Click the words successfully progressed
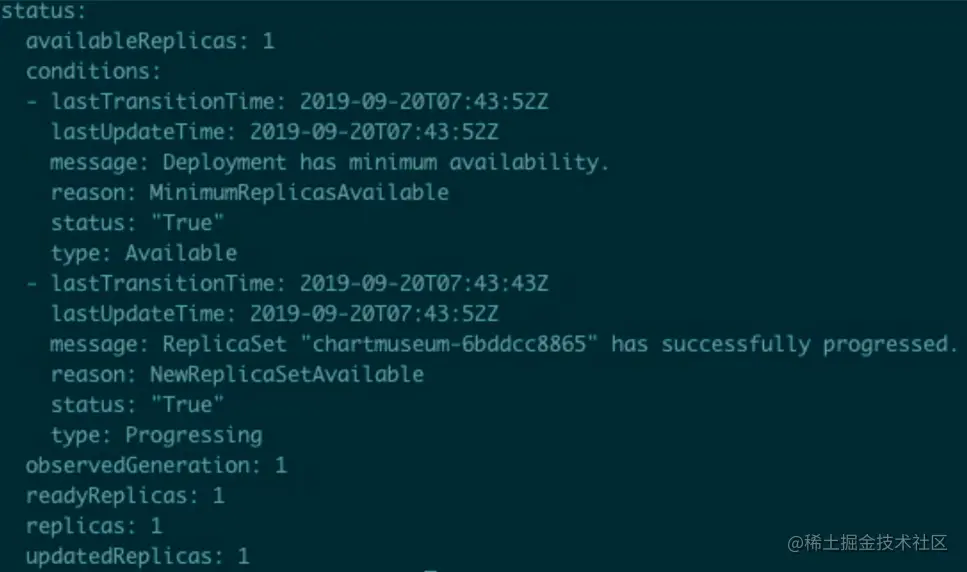 coord(809,344)
